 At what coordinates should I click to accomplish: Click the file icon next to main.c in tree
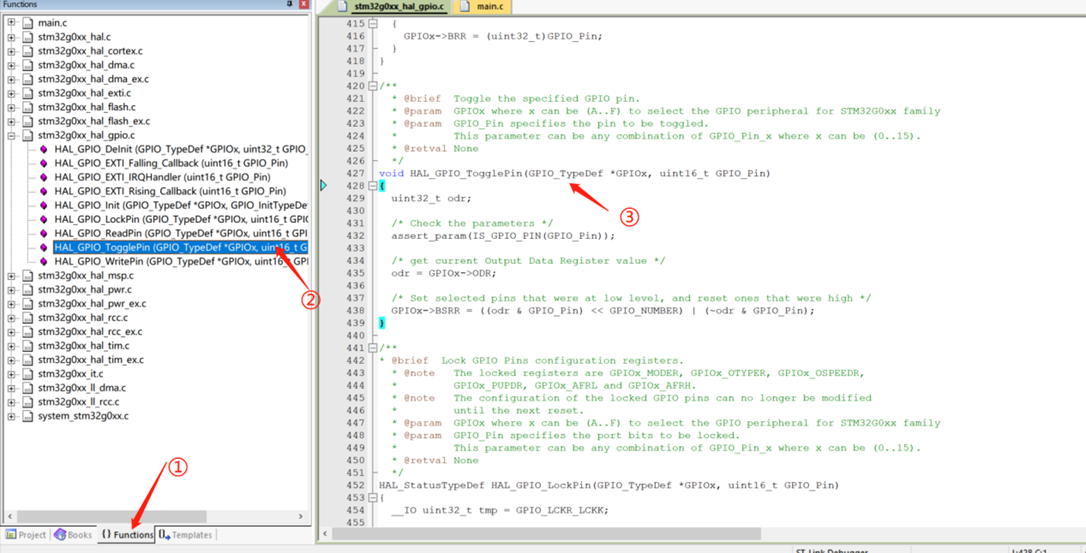coord(27,23)
